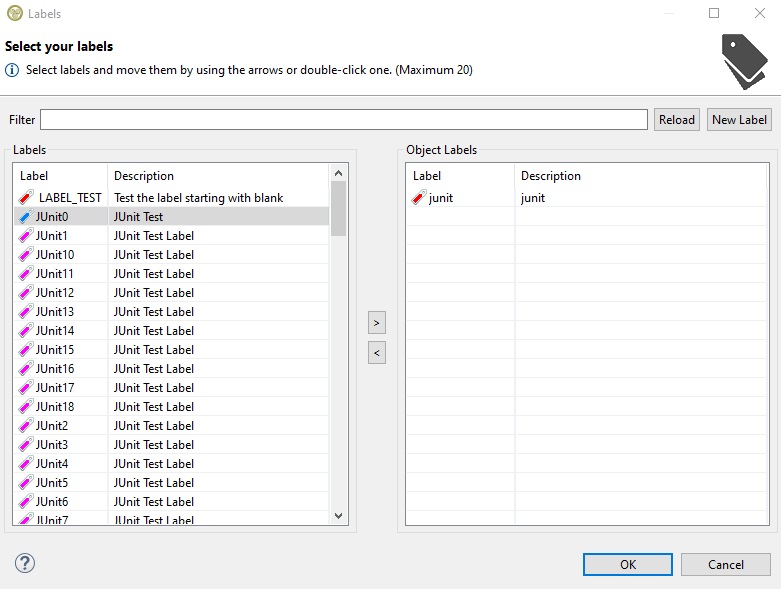Move selected label right with > arrow

377,323
